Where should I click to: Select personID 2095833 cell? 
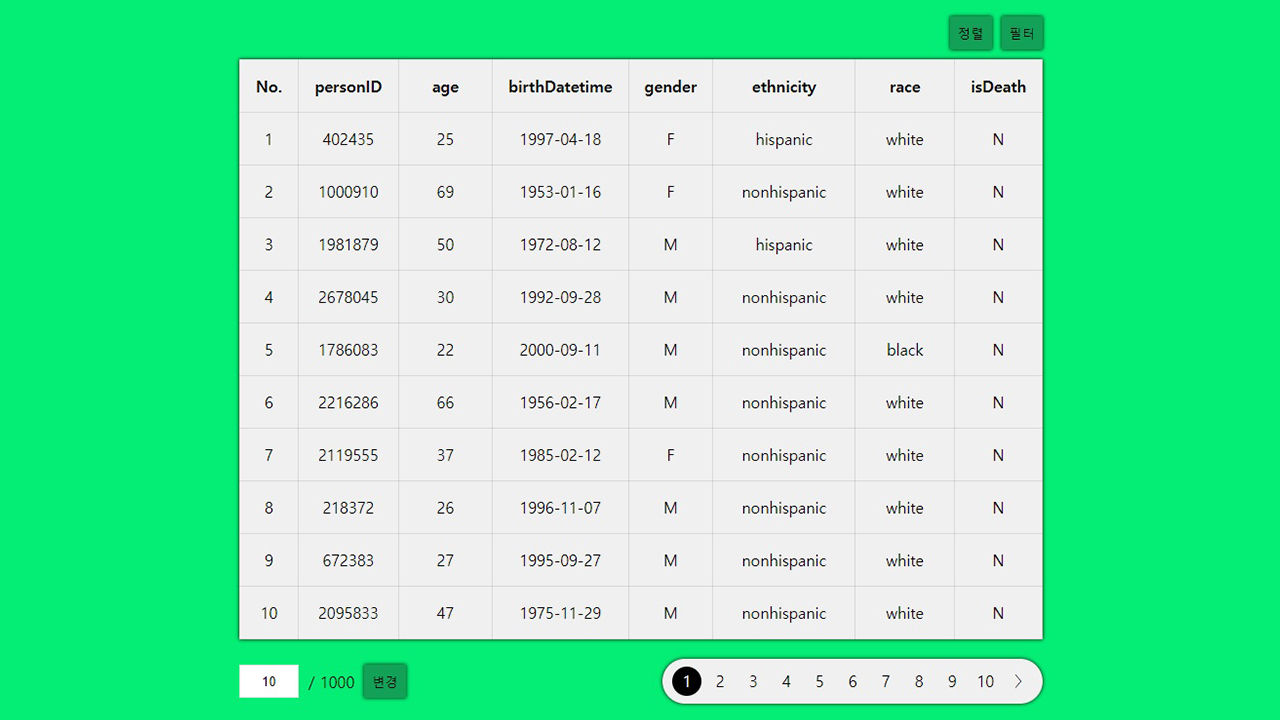(x=348, y=613)
